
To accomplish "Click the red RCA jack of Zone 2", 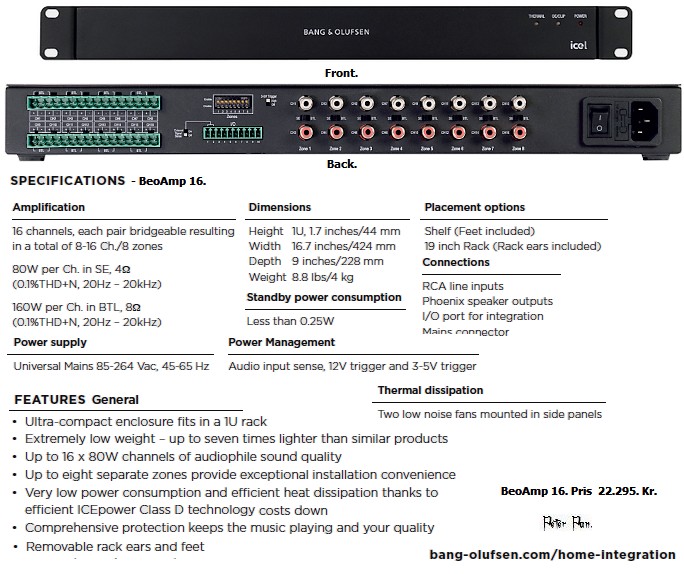I will pos(336,132).
